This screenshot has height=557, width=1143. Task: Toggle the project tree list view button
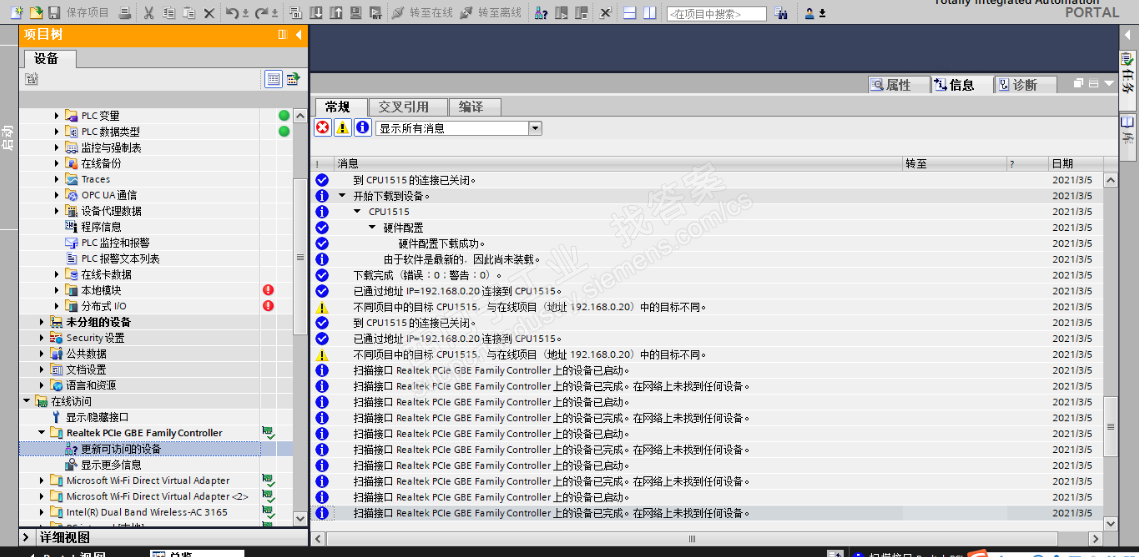pos(273,79)
